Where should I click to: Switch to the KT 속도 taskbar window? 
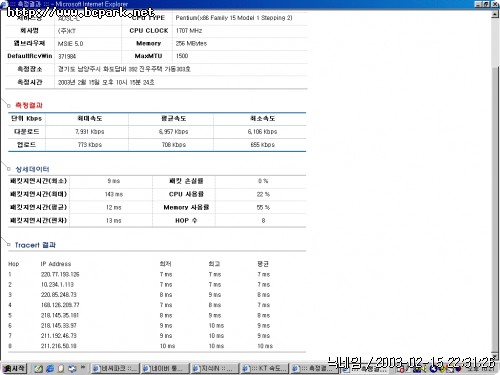click(265, 368)
